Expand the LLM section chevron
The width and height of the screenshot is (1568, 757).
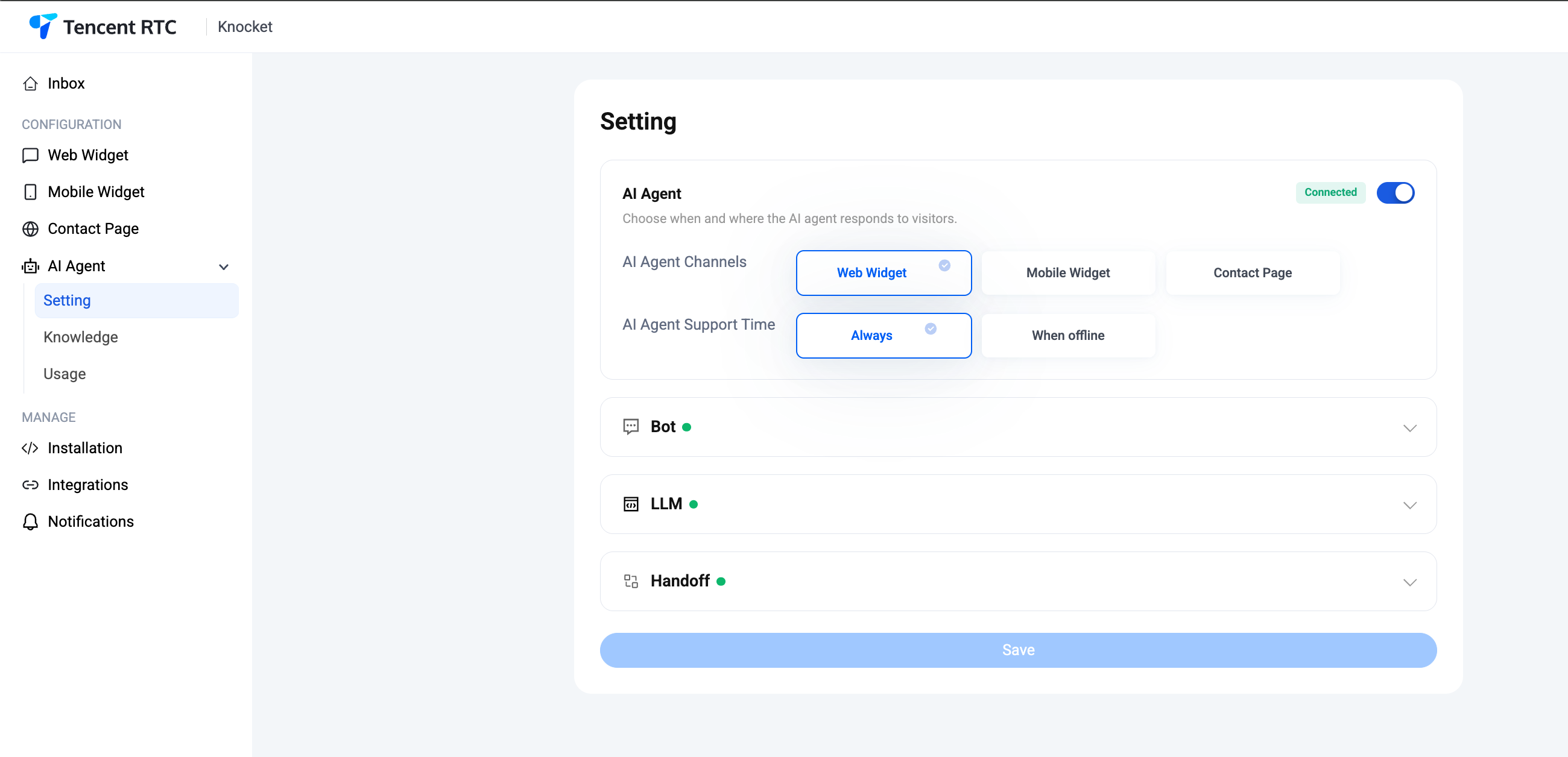[x=1410, y=505]
